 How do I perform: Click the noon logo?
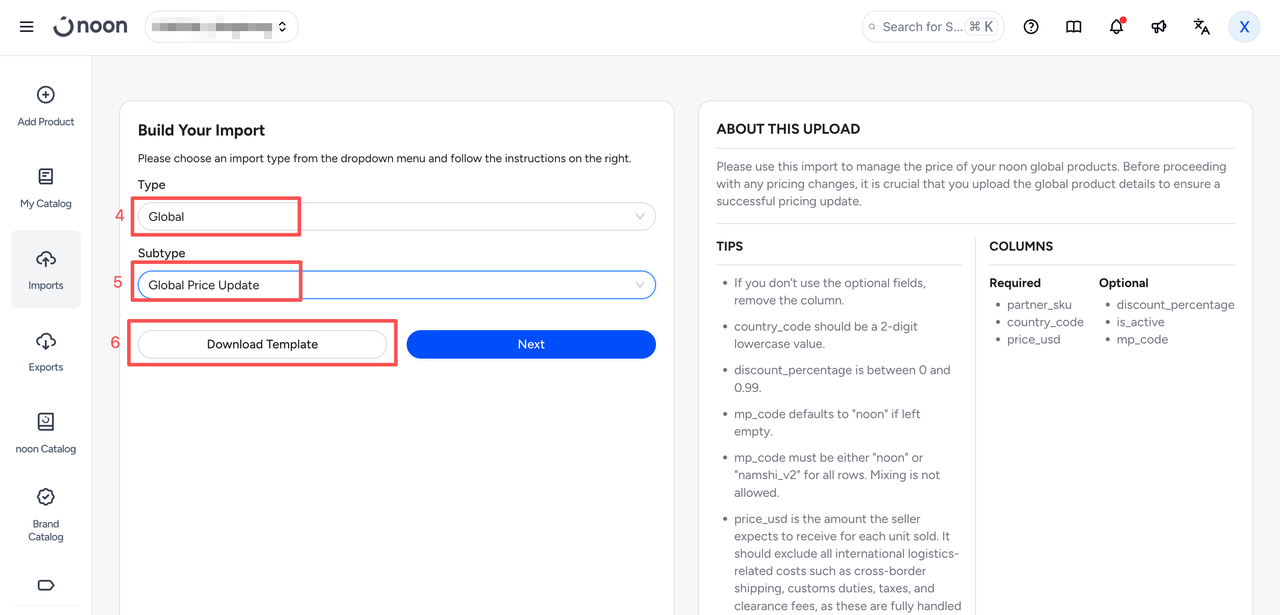coord(90,27)
